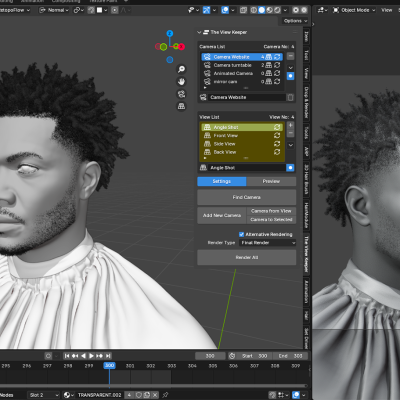Open Normal transform orientation dropdown
Screen dimensions: 400x400
pos(54,10)
